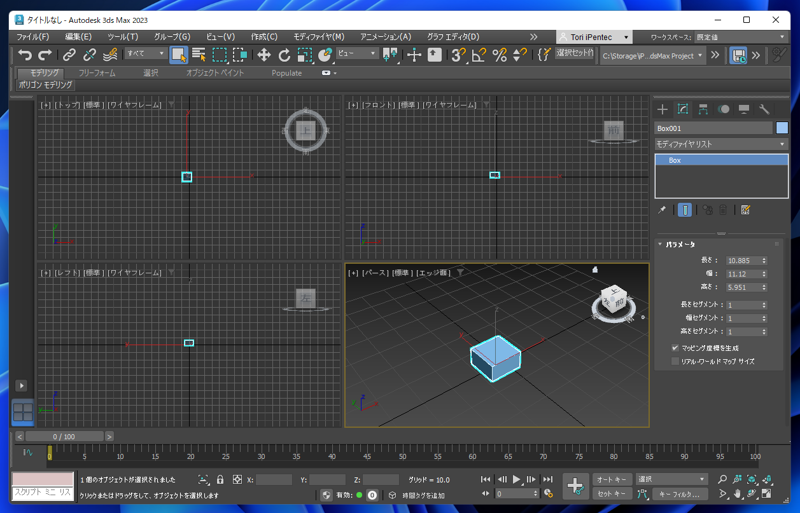This screenshot has height=513, width=800.
Task: Open the 選択 key filter dropdown
Action: pos(671,479)
